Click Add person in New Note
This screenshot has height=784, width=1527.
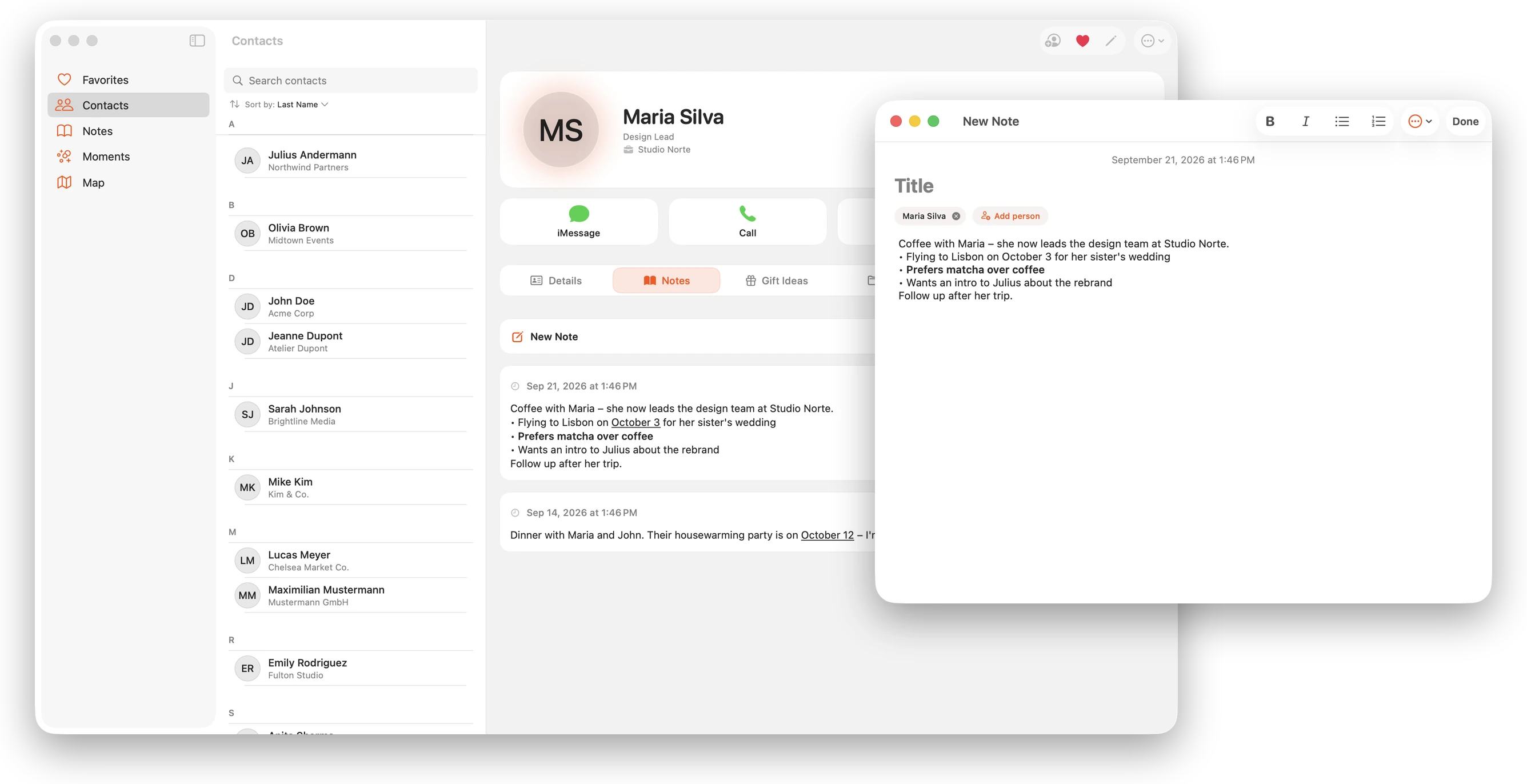(x=1010, y=215)
